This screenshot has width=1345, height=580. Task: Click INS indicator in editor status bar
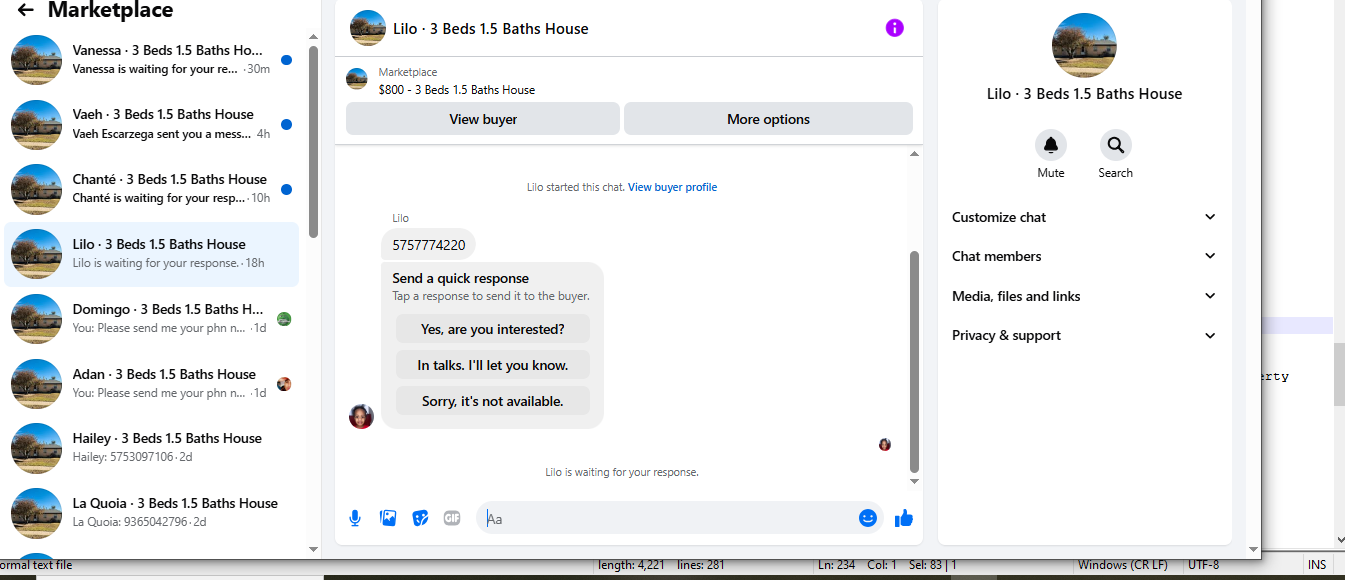click(x=1317, y=565)
